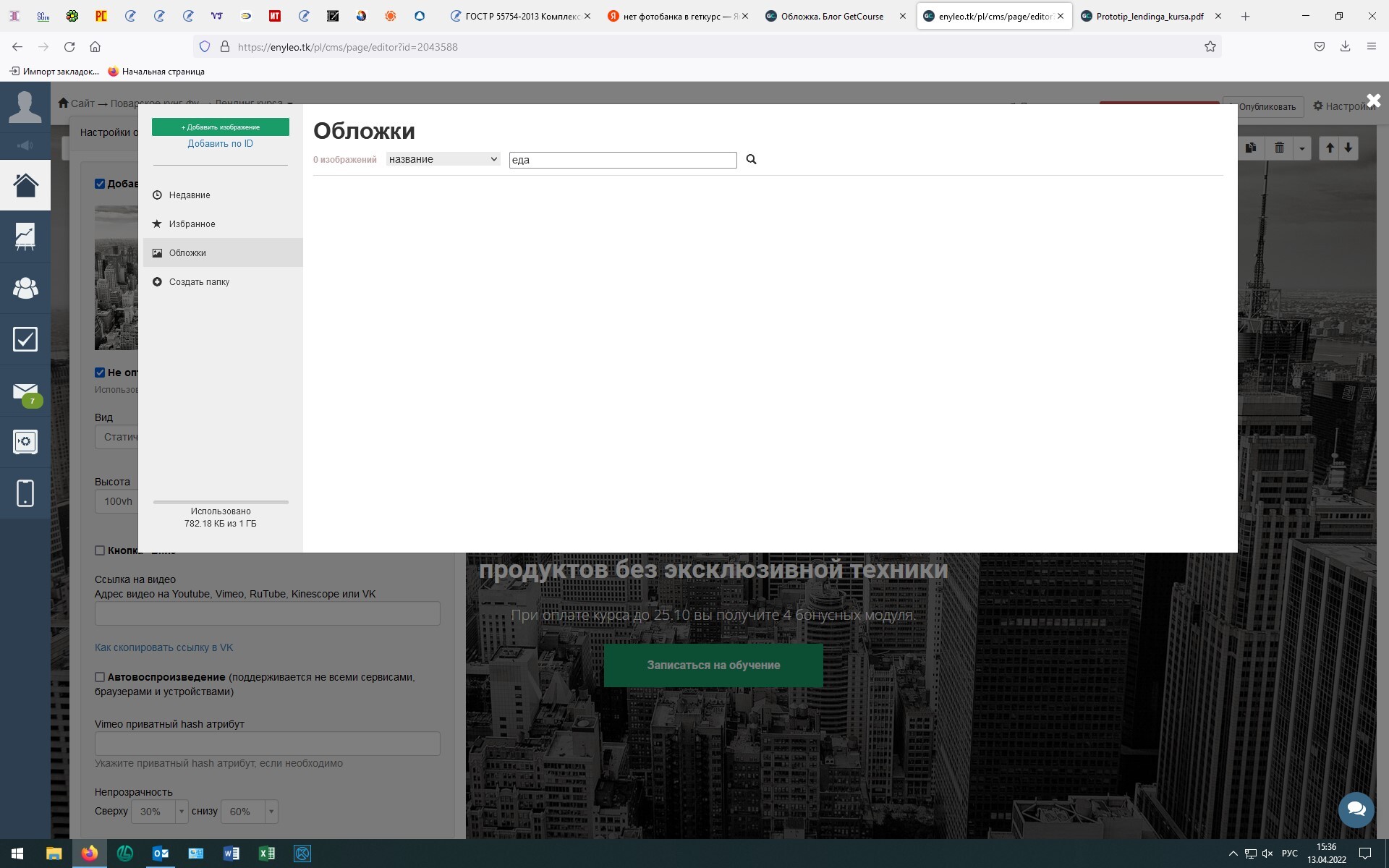Open the mail icon with badge 7
The height and width of the screenshot is (868, 1389).
[25, 391]
